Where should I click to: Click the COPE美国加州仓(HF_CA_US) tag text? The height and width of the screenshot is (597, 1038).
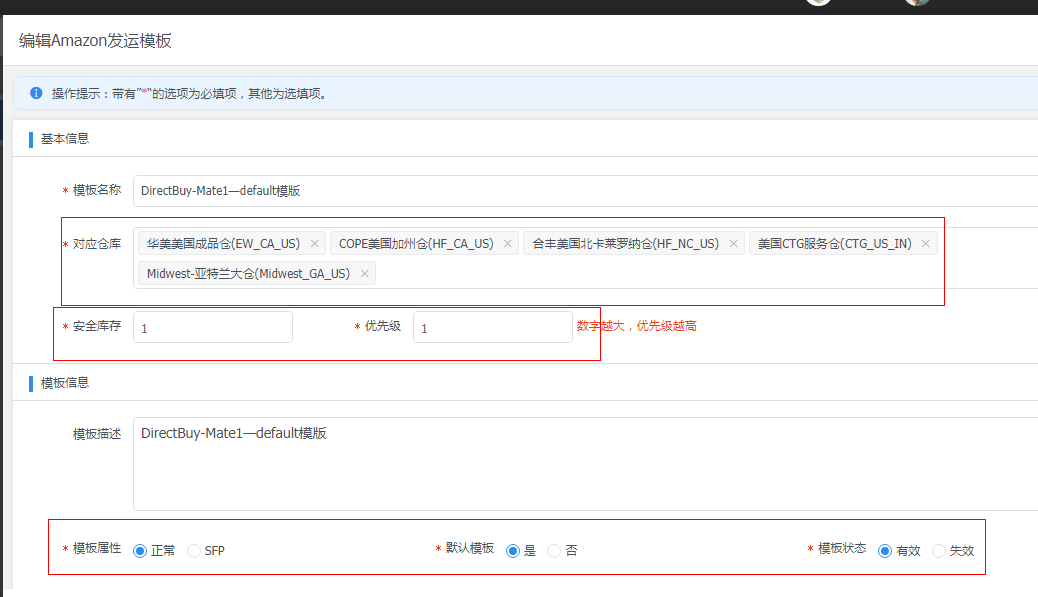416,244
